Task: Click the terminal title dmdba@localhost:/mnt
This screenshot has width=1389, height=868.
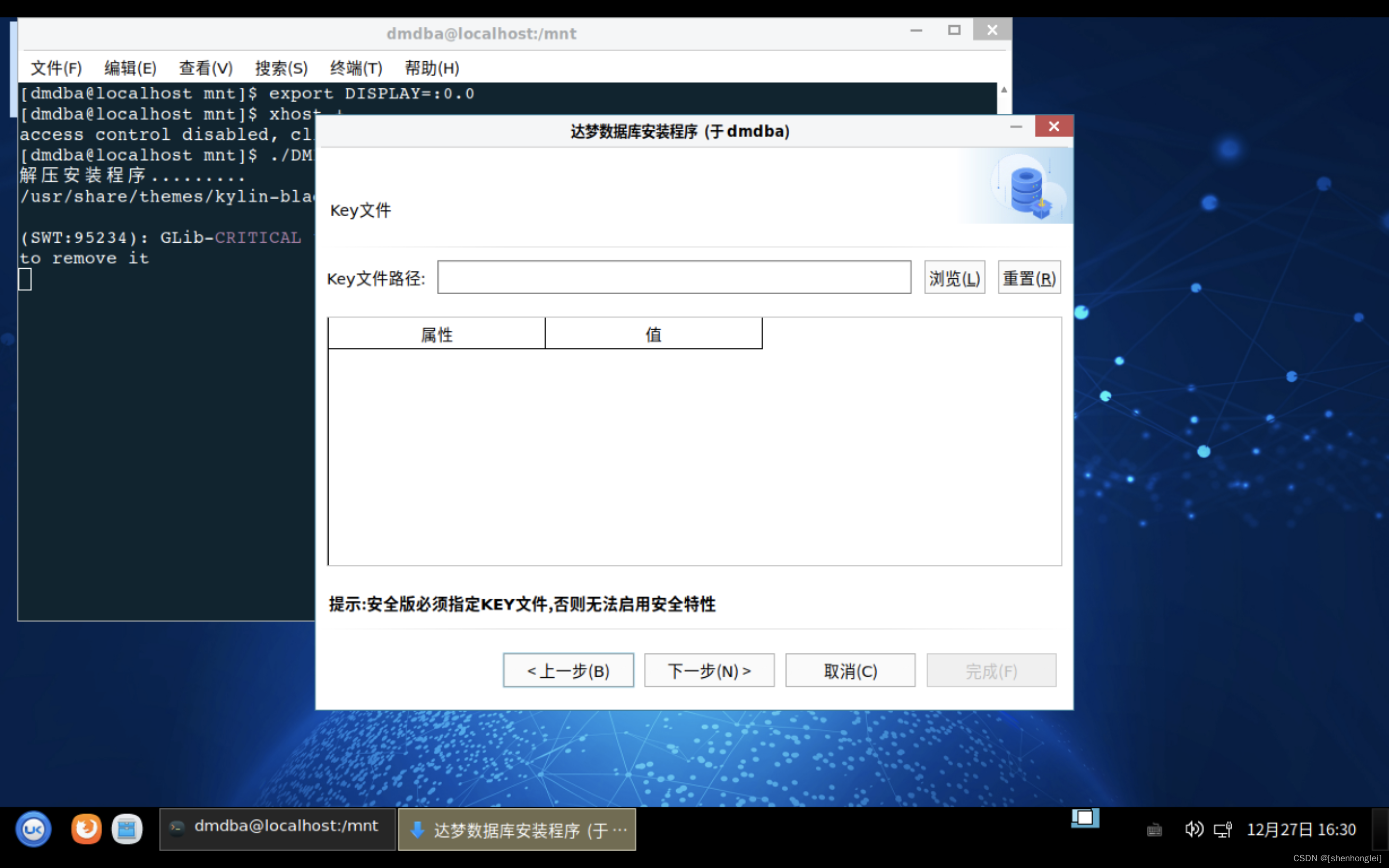Action: (481, 33)
